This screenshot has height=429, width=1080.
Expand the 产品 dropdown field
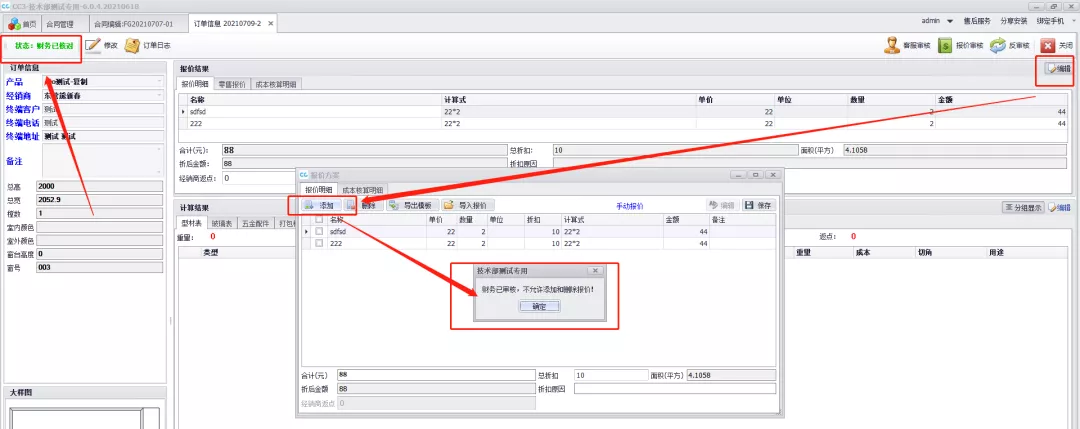[x=159, y=82]
